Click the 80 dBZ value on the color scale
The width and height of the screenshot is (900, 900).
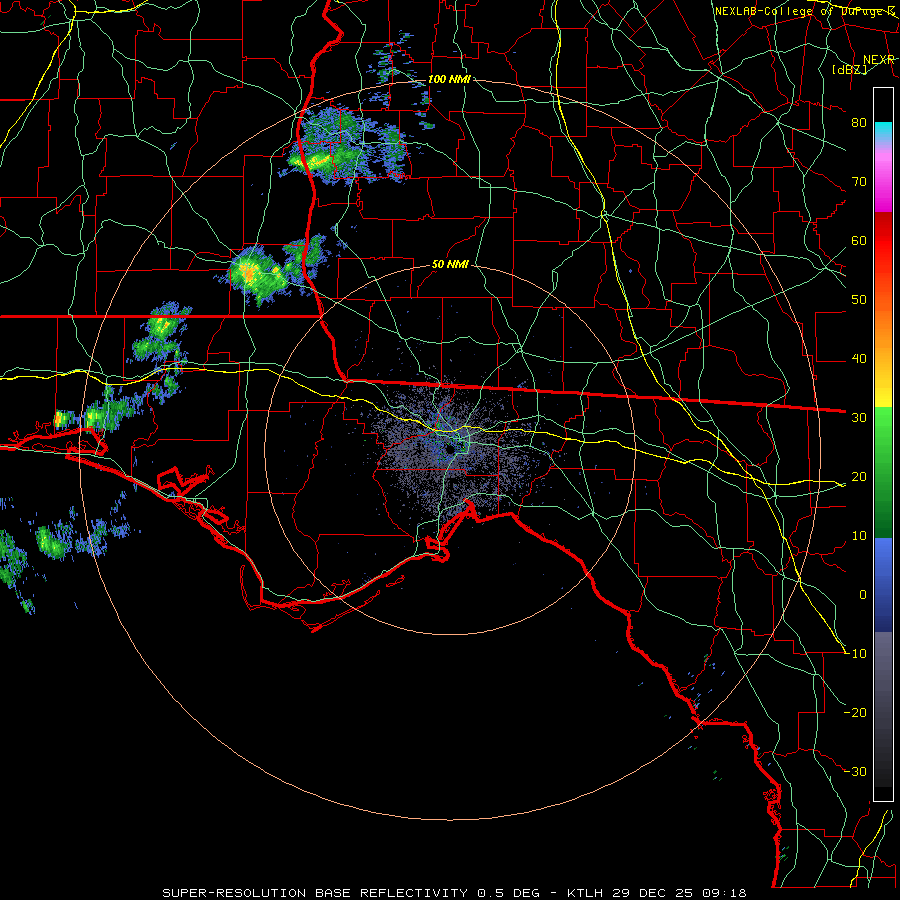click(x=859, y=123)
